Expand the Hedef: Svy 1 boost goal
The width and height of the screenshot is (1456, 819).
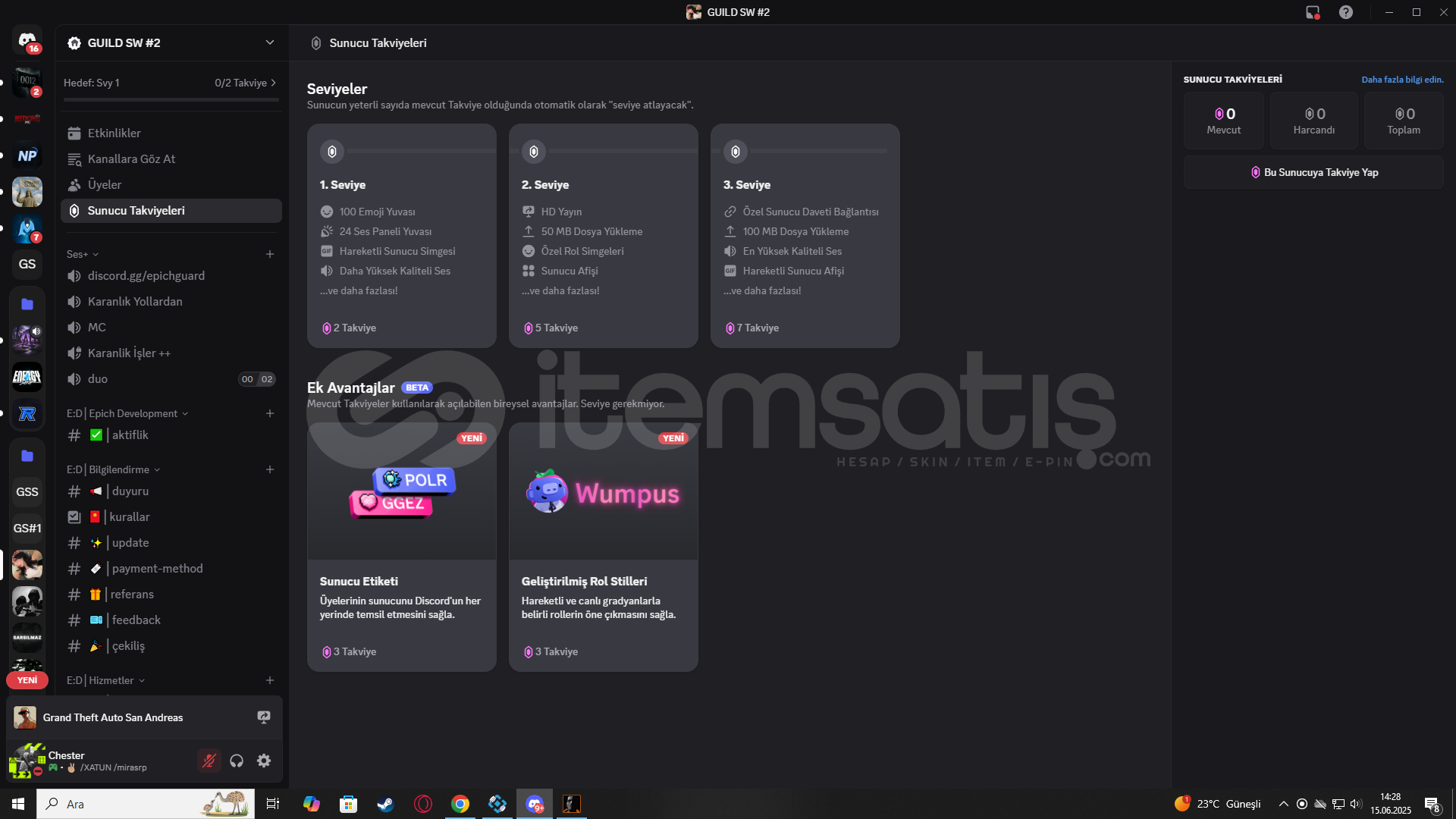[170, 83]
